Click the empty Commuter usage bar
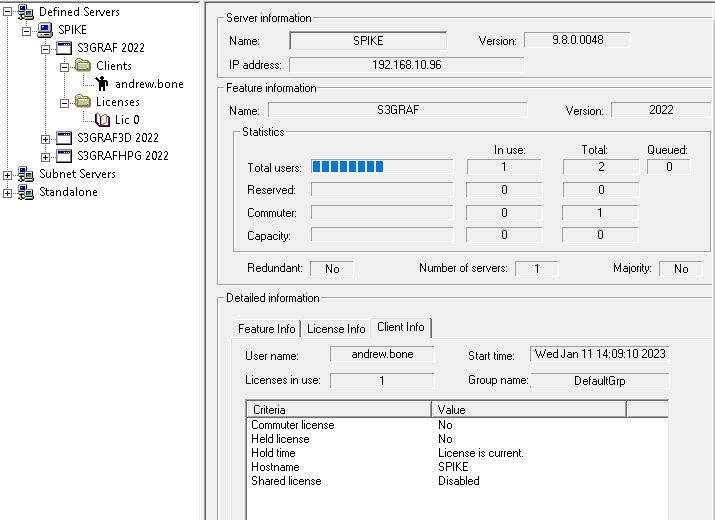Viewport: 715px width, 520px height. 382,212
